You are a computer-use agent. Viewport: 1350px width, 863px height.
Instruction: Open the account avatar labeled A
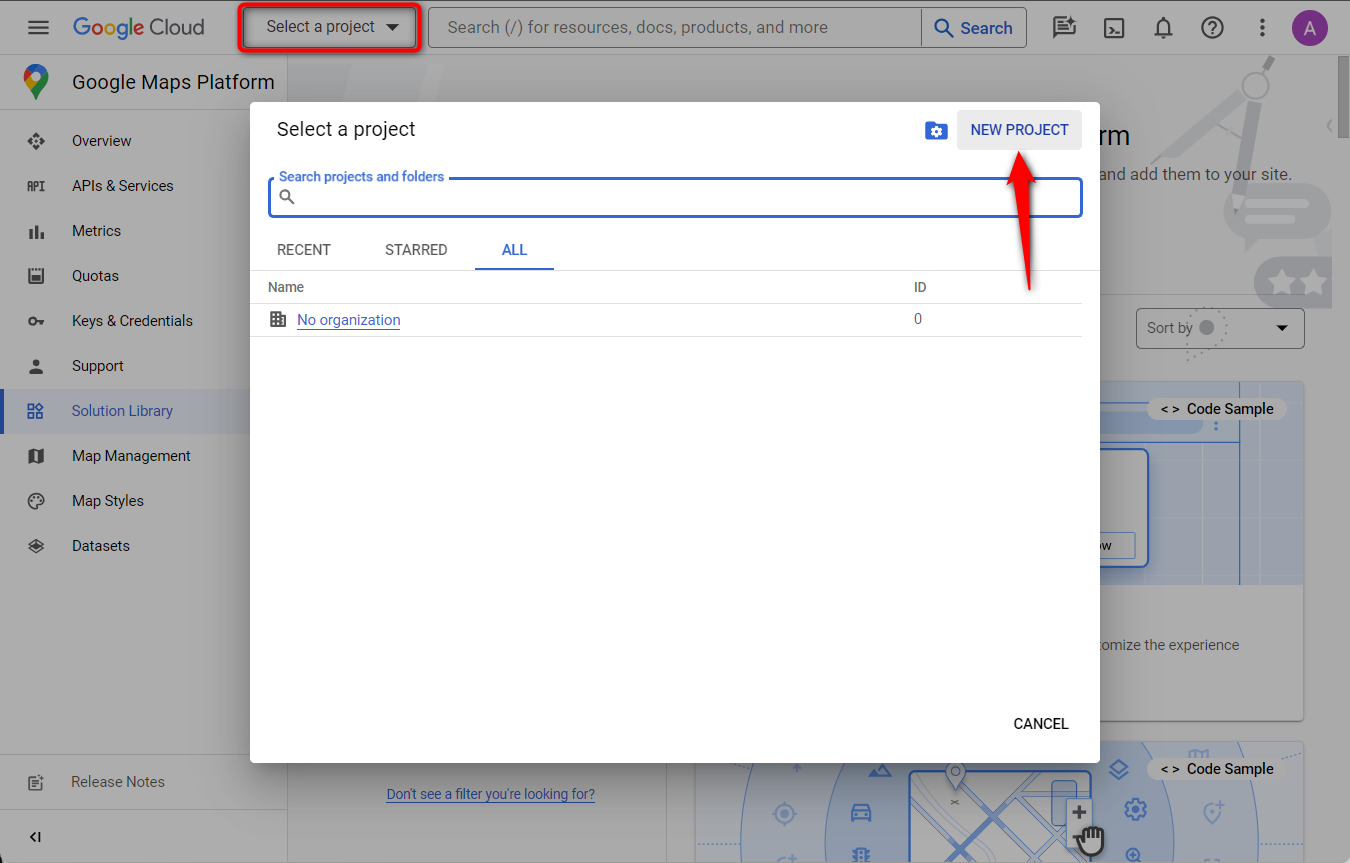pos(1310,28)
